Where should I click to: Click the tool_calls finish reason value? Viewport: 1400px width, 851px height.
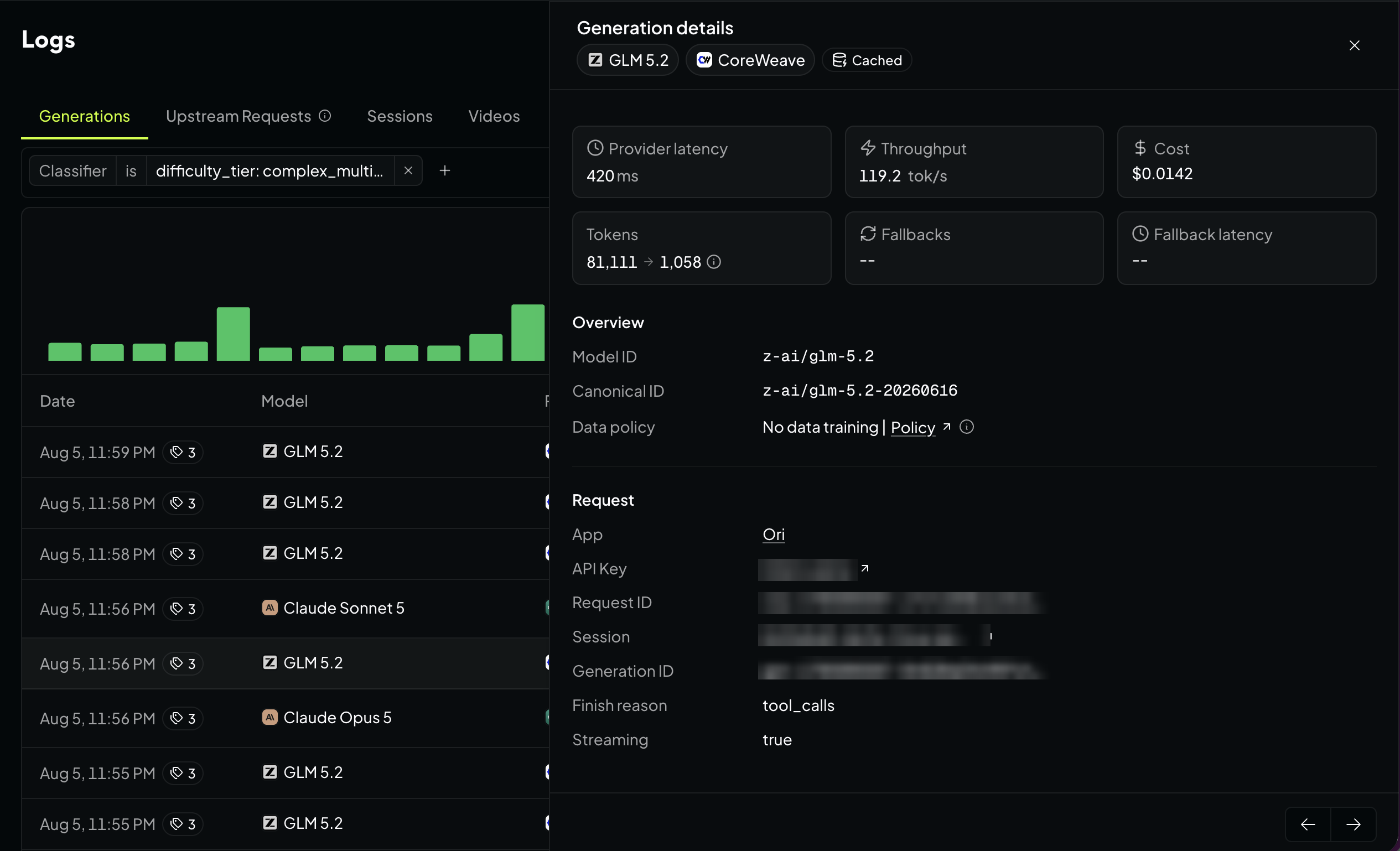click(x=798, y=705)
